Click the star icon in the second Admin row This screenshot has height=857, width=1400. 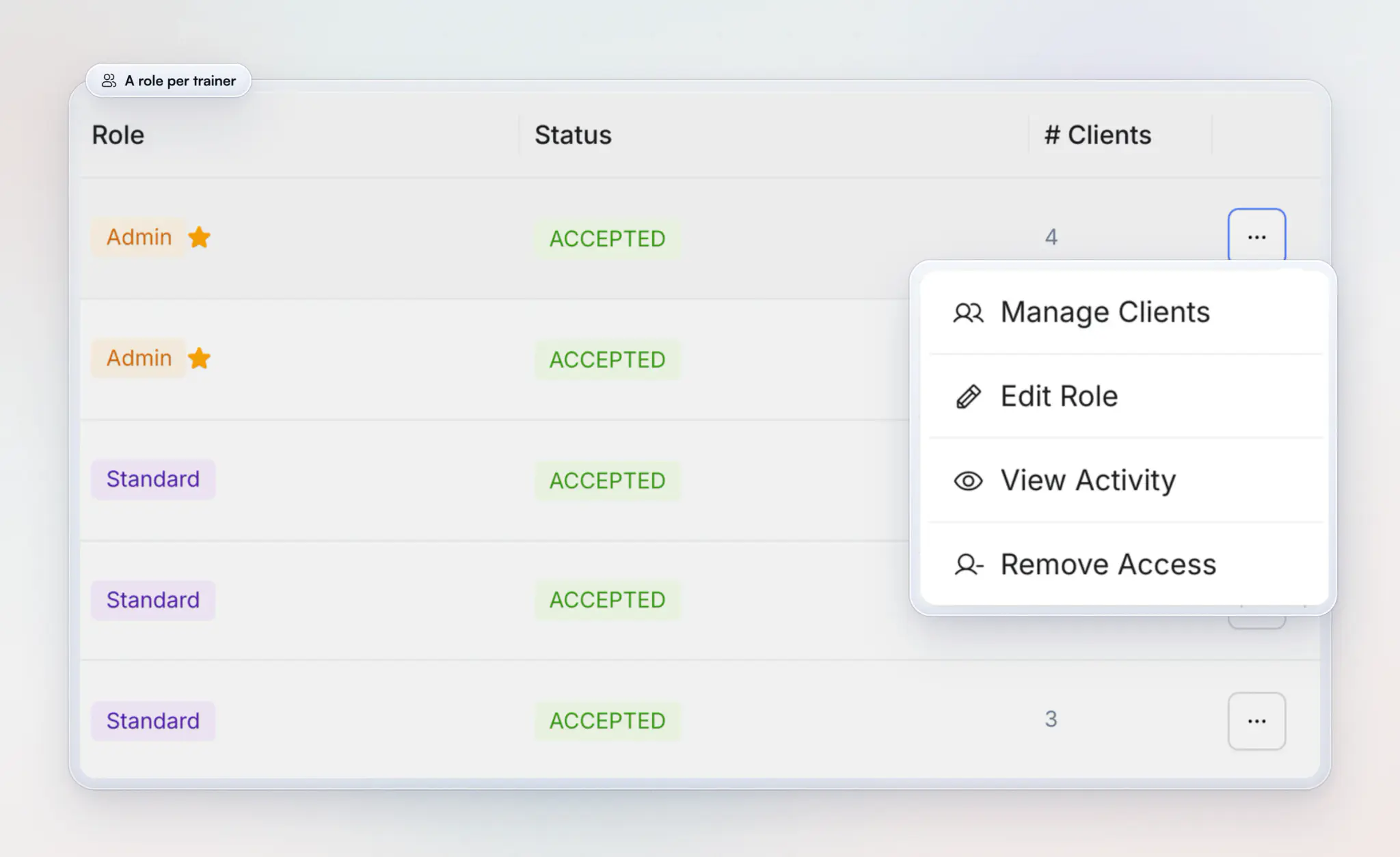tap(200, 358)
